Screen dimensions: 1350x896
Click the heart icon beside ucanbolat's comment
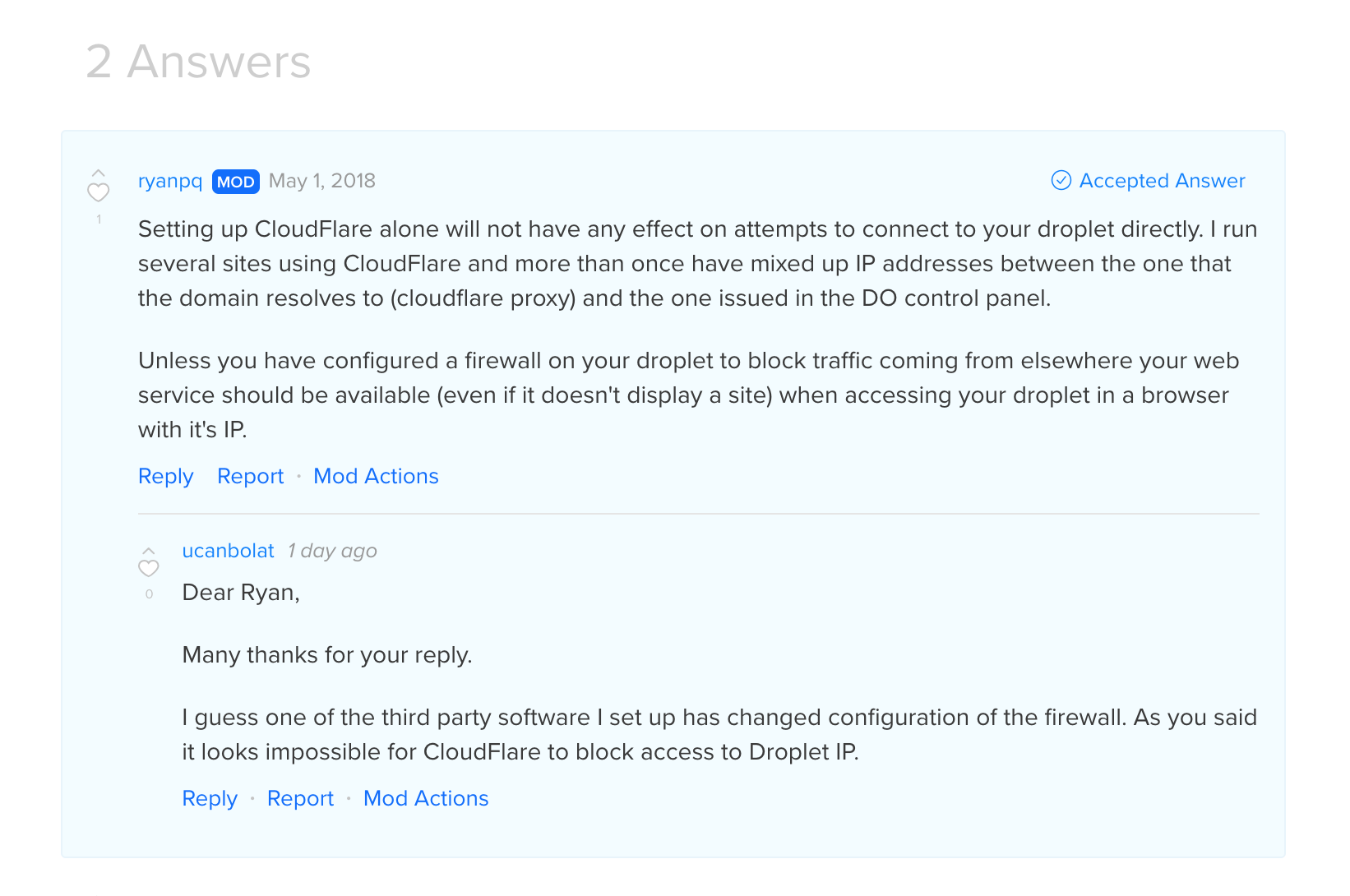(x=149, y=569)
